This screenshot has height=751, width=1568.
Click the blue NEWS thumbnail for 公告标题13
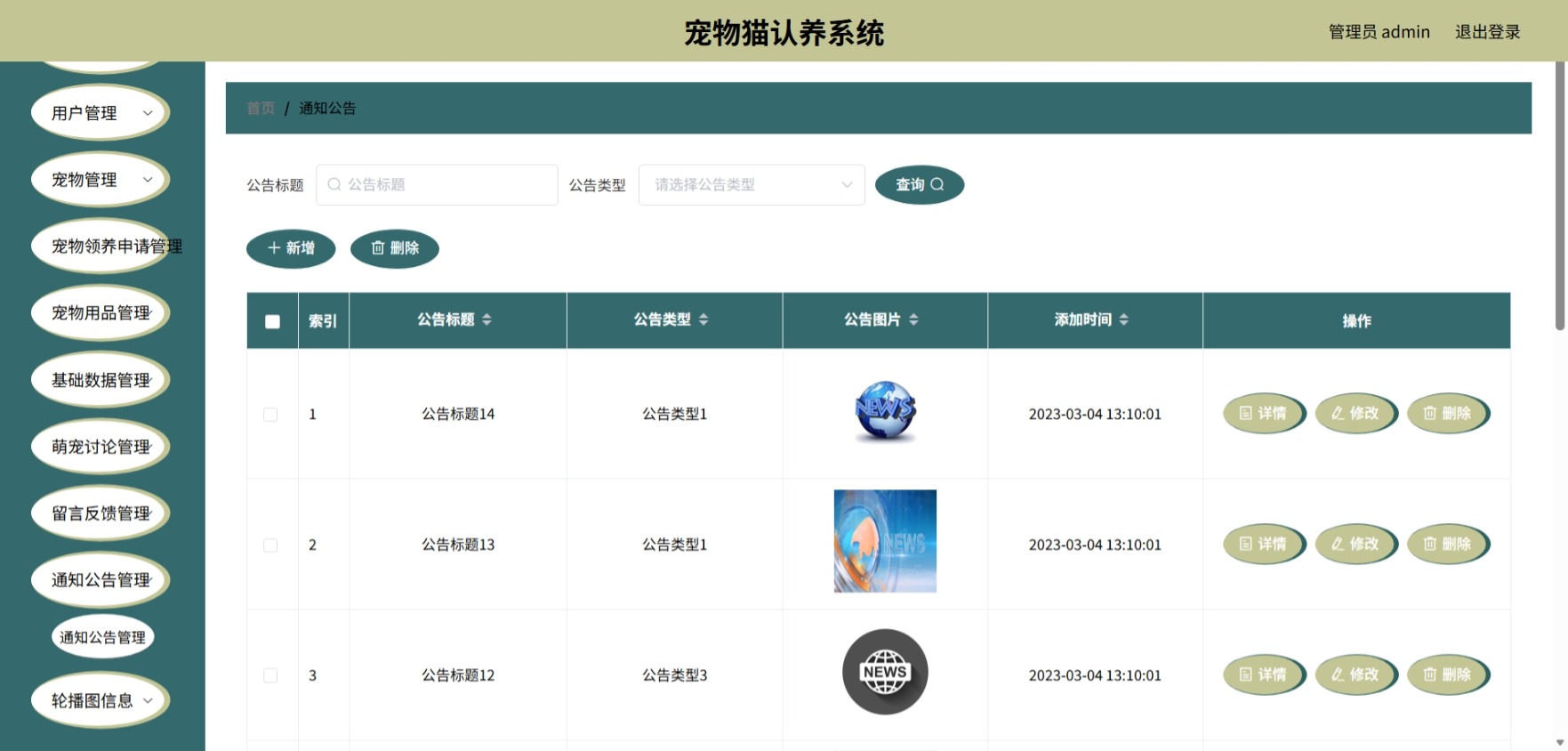tap(885, 541)
